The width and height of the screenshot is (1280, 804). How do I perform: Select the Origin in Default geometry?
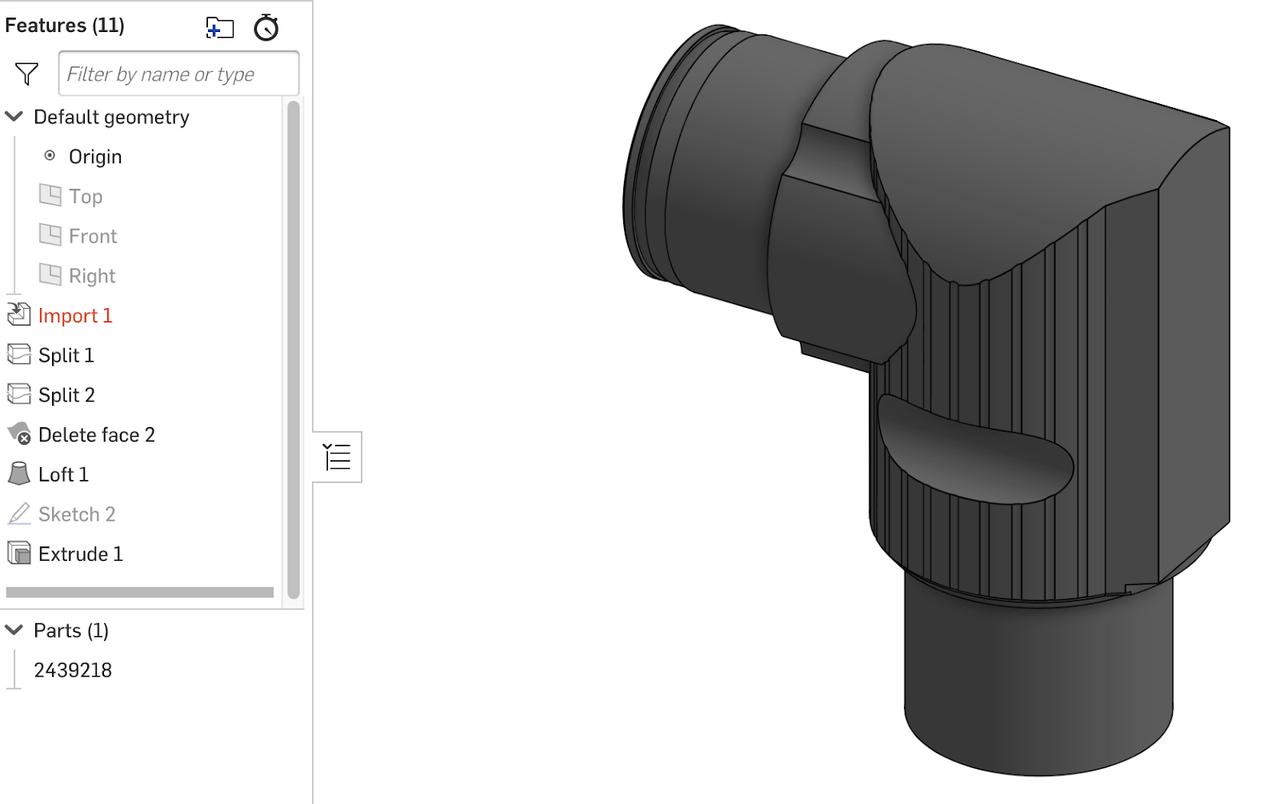tap(95, 156)
